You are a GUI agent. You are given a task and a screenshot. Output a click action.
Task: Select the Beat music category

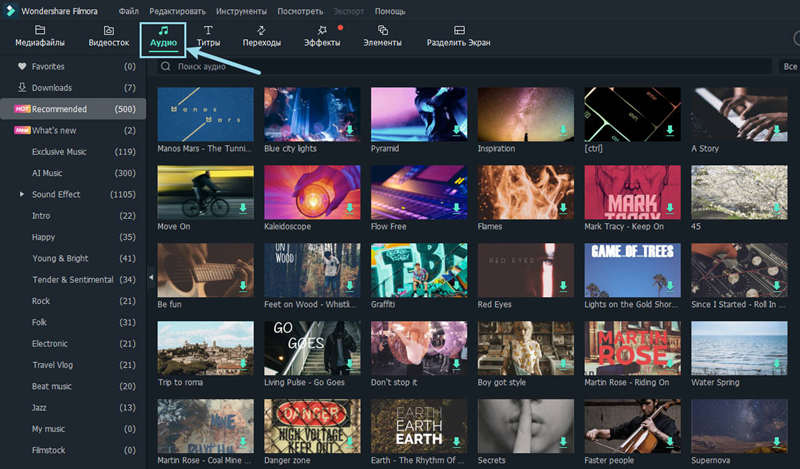tap(73, 386)
